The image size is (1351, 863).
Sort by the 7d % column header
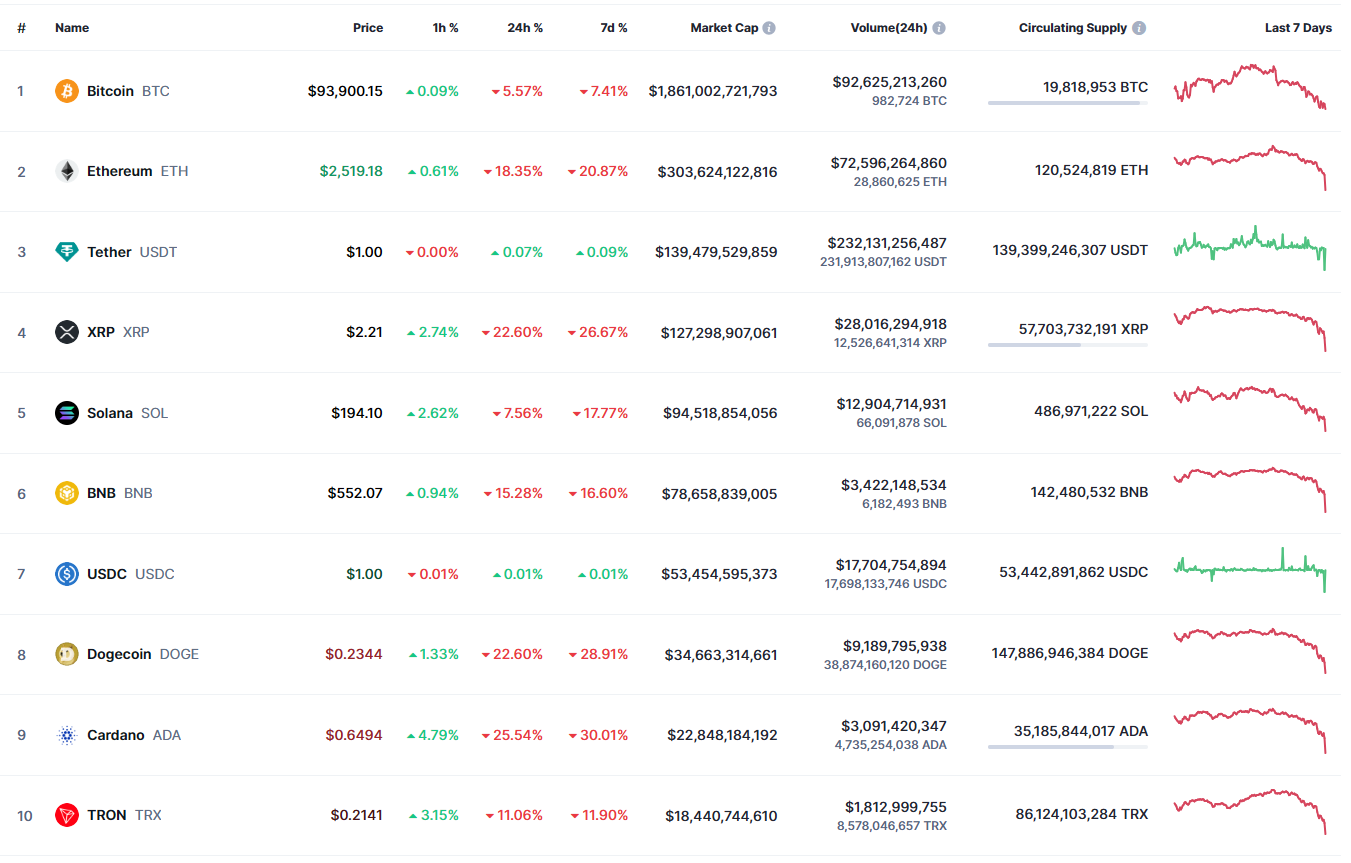[614, 28]
